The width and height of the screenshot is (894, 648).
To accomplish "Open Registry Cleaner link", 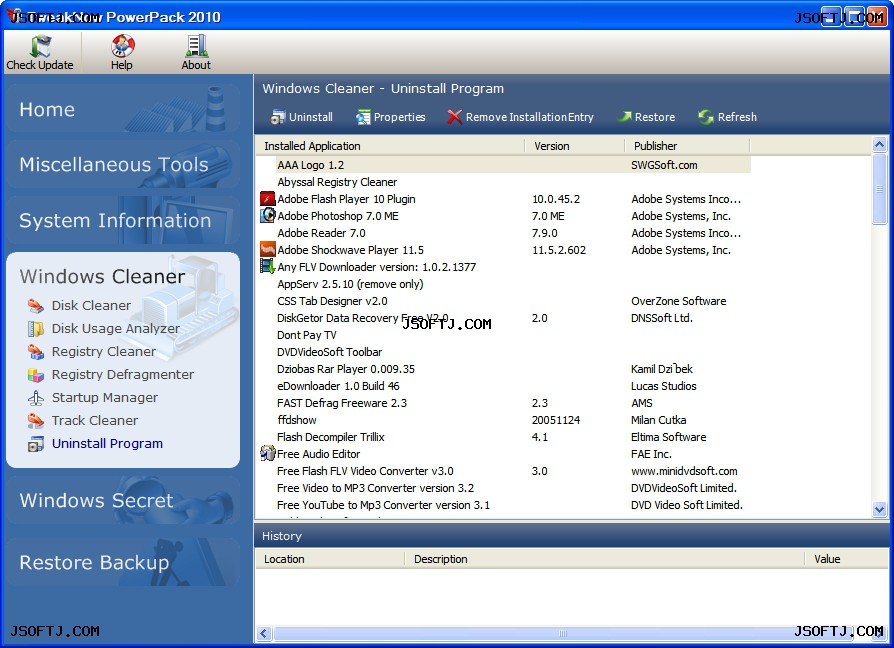I will [104, 352].
